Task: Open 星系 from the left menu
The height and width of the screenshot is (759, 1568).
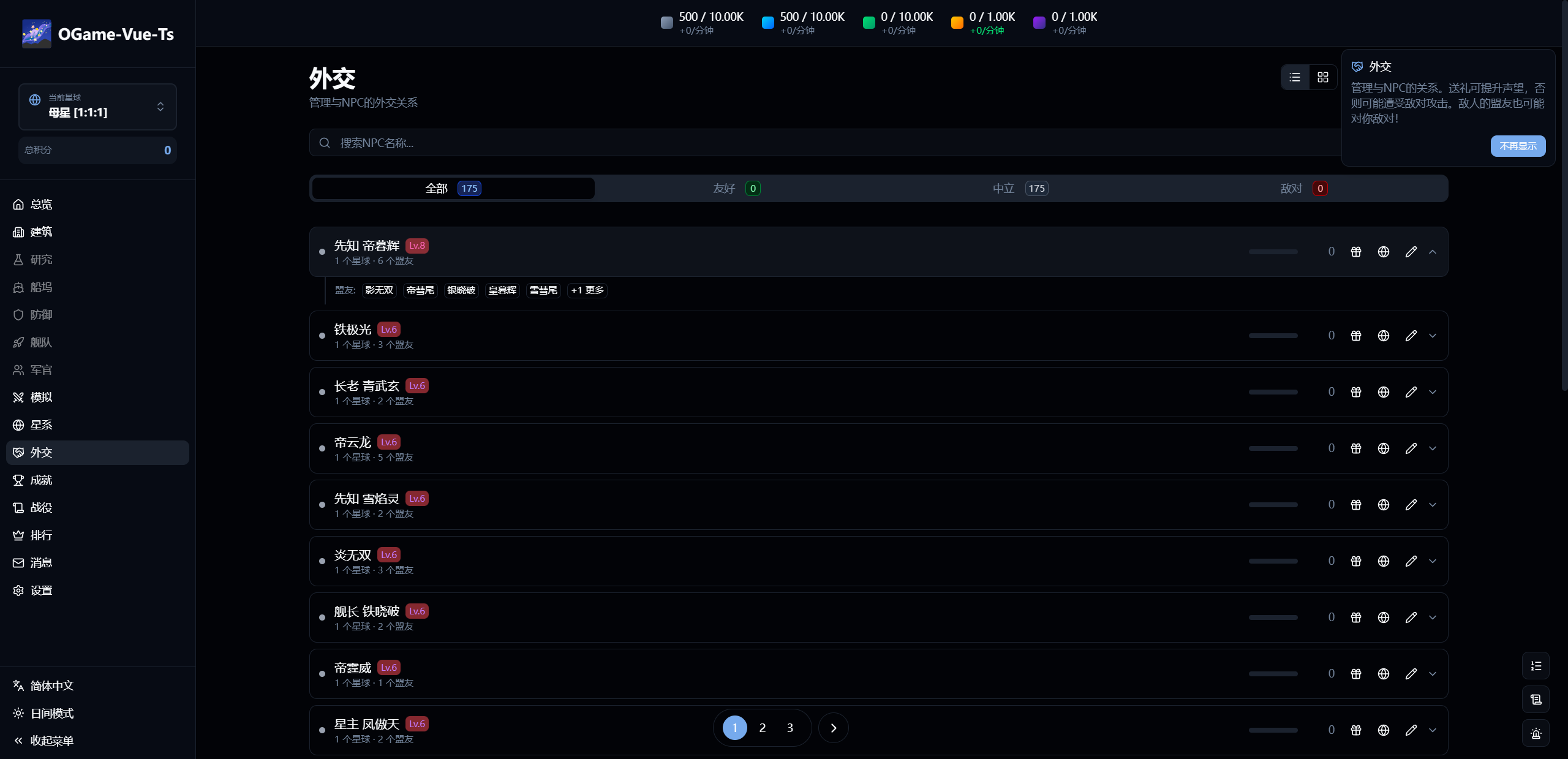Action: [x=41, y=425]
